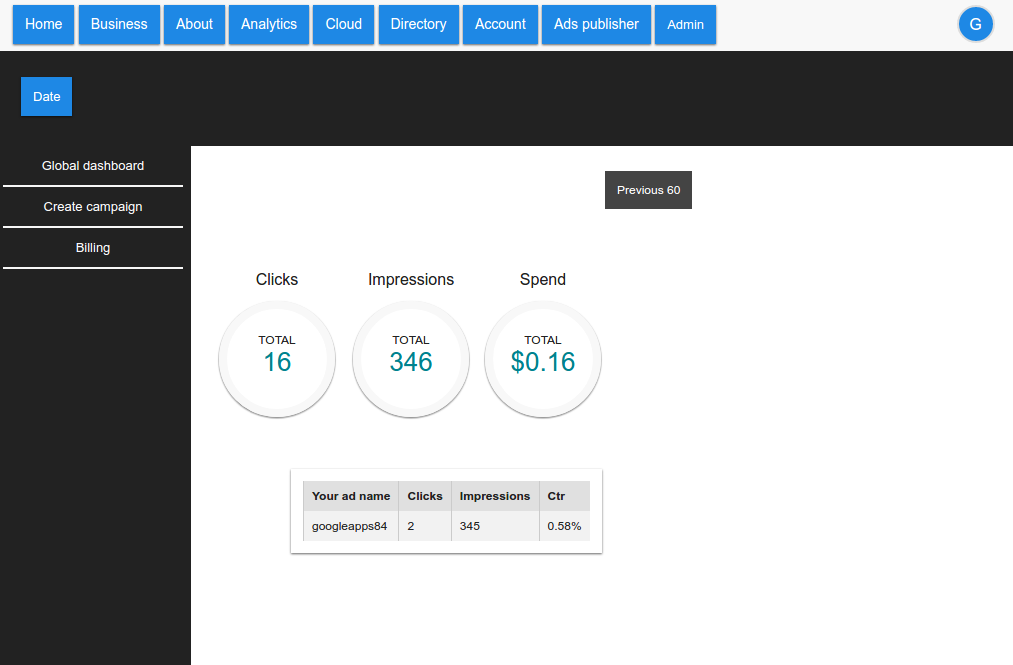Go to the Business page
1013x665 pixels.
point(119,25)
